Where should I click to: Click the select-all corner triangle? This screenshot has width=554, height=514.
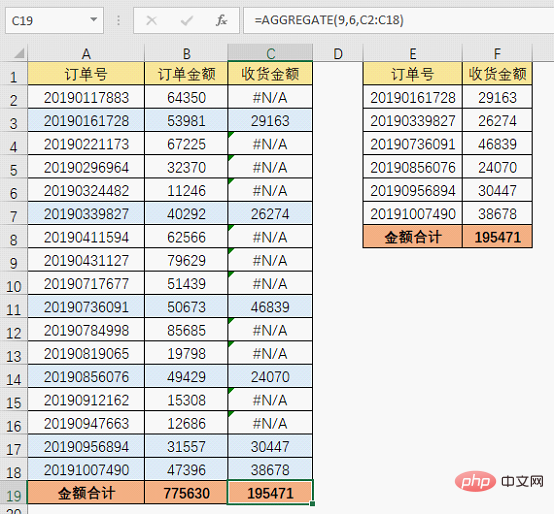pyautogui.click(x=19, y=53)
